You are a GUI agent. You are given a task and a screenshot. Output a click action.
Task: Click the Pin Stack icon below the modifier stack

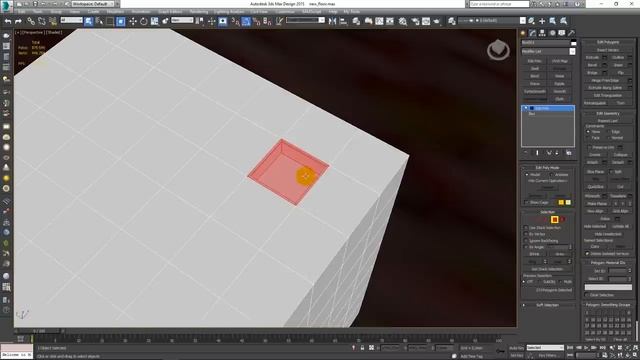[x=526, y=153]
